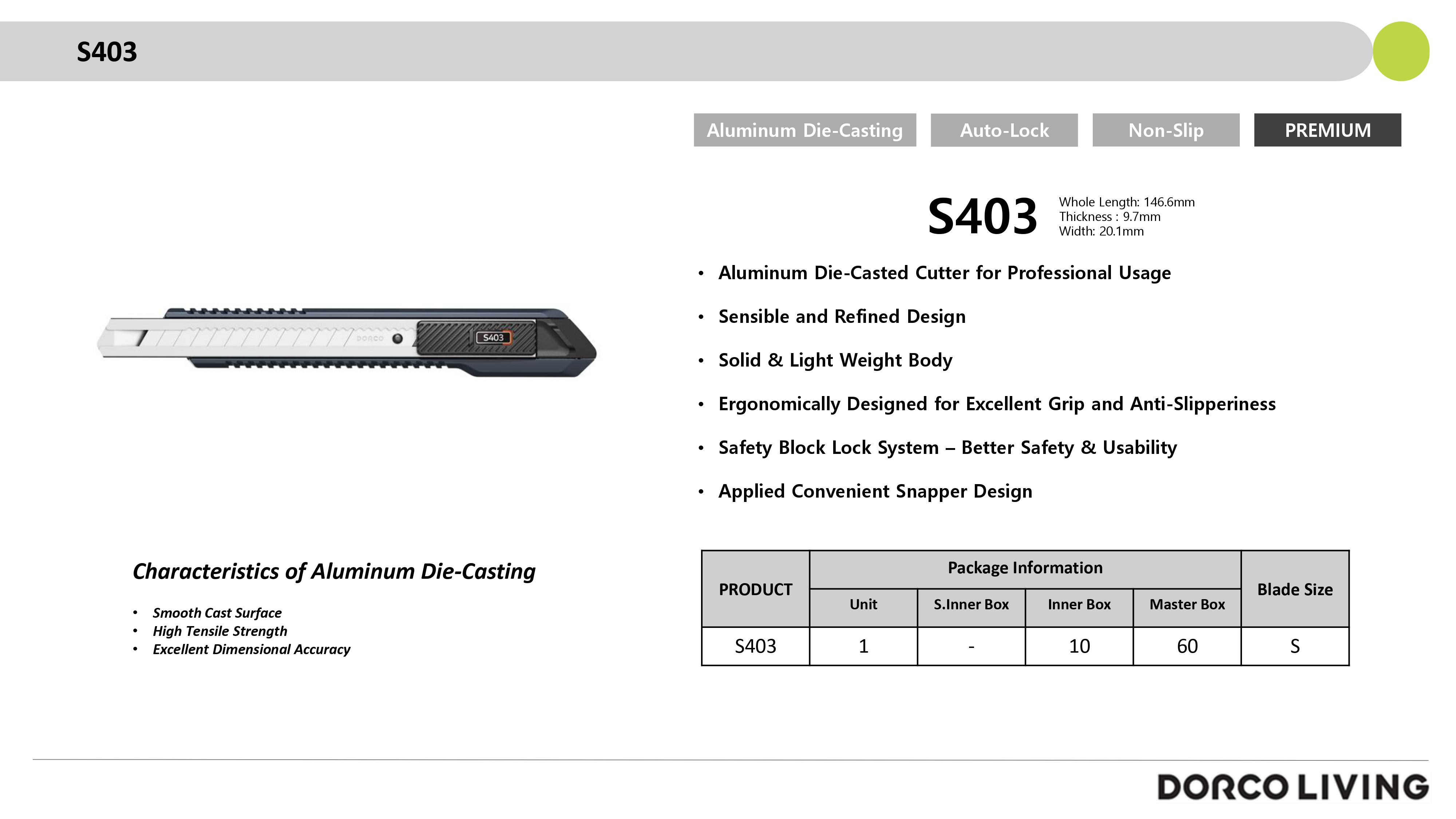
Task: Select the Auto-Lock feature tag
Action: tap(1004, 130)
